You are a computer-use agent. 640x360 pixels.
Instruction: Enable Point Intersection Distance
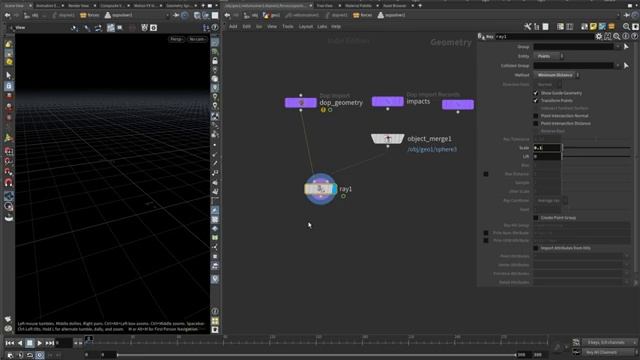pyautogui.click(x=536, y=123)
